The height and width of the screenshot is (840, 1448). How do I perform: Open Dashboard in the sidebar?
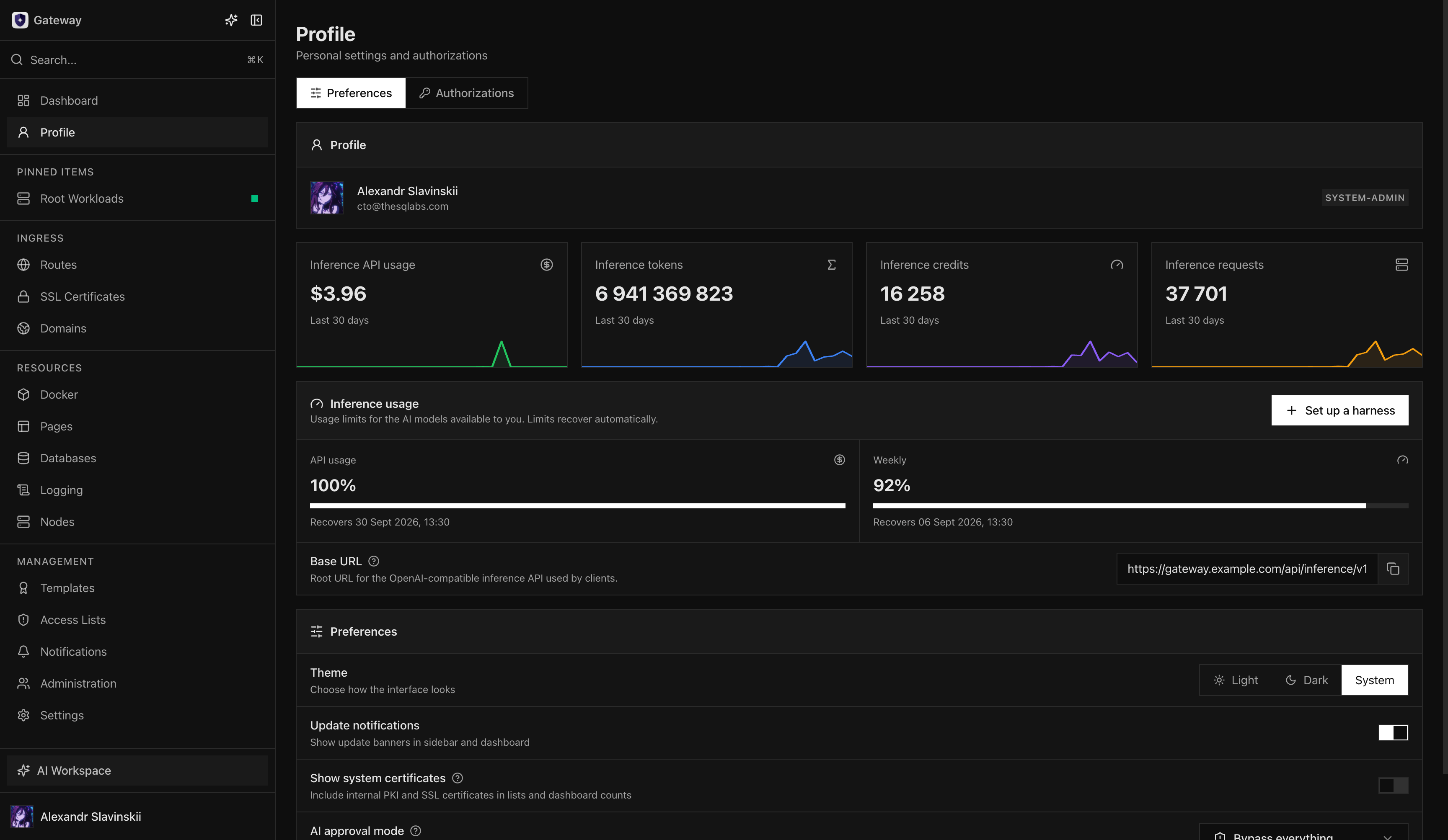click(137, 100)
